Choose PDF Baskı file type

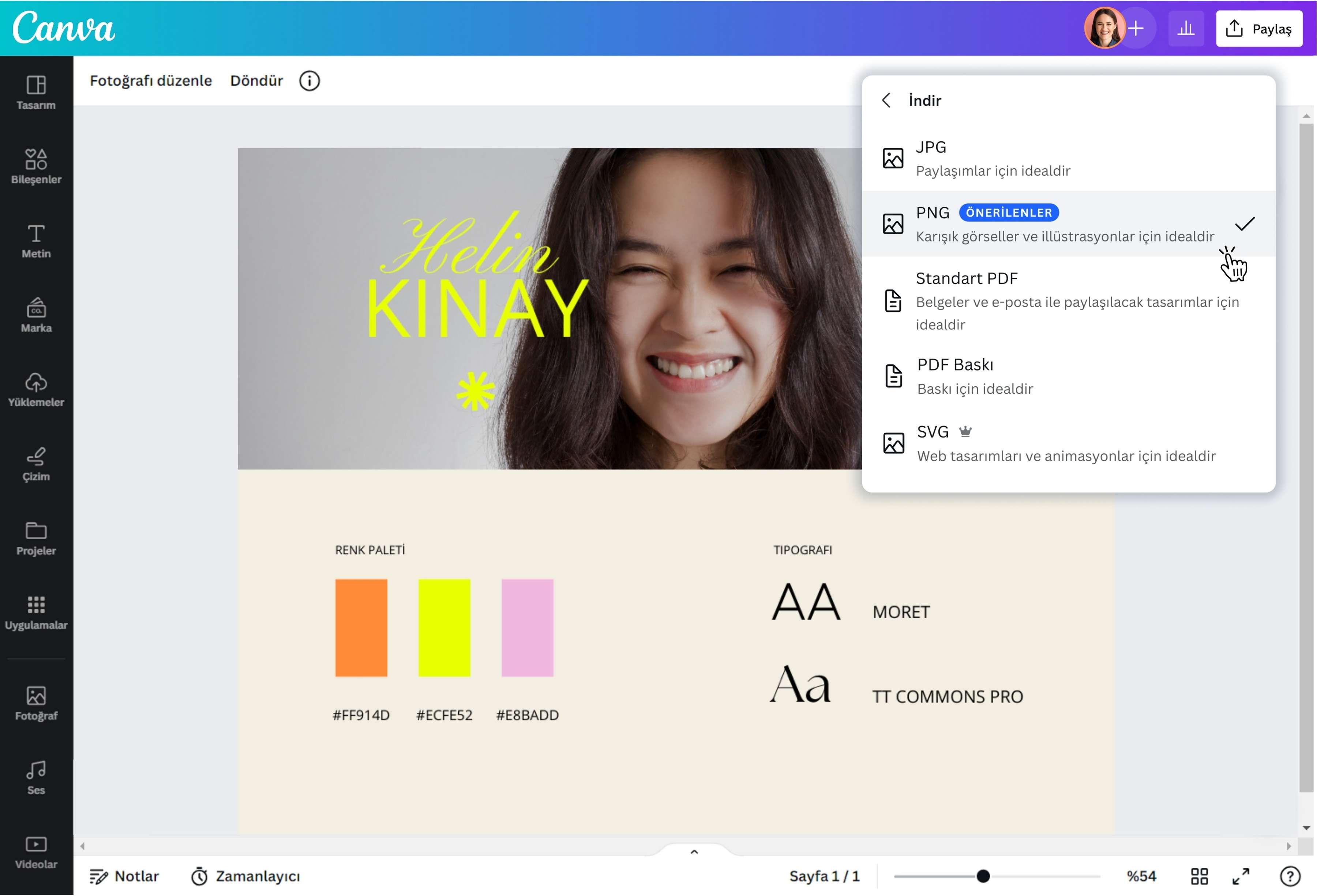coord(1068,376)
